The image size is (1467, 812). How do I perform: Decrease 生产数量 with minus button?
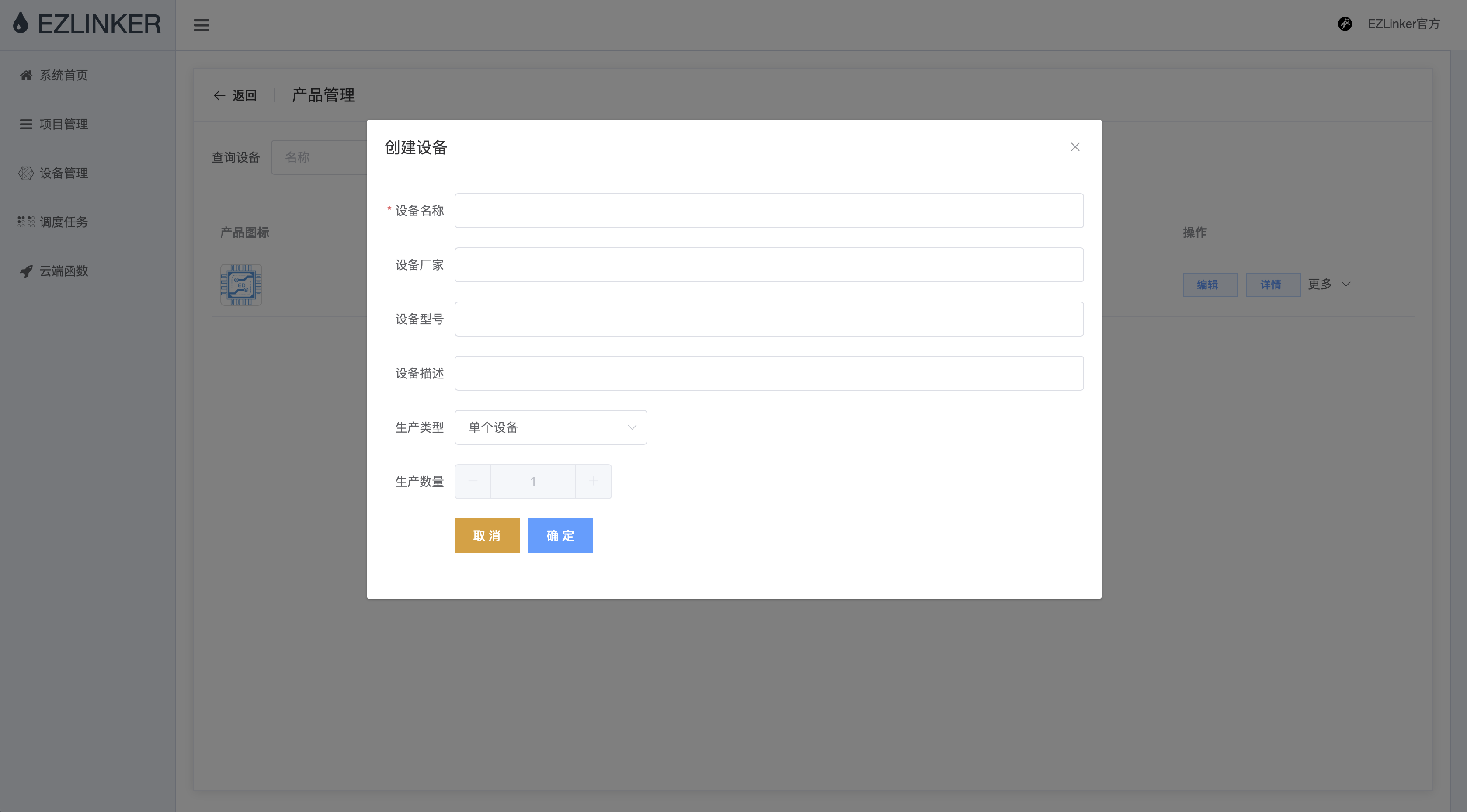click(x=473, y=481)
